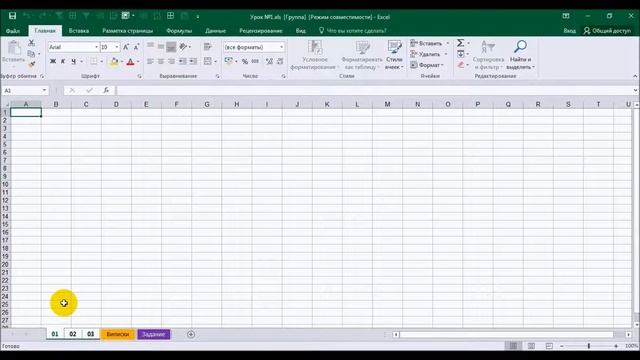The height and width of the screenshot is (360, 640).
Task: Select the purple Задание sheet tab
Action: 154,334
